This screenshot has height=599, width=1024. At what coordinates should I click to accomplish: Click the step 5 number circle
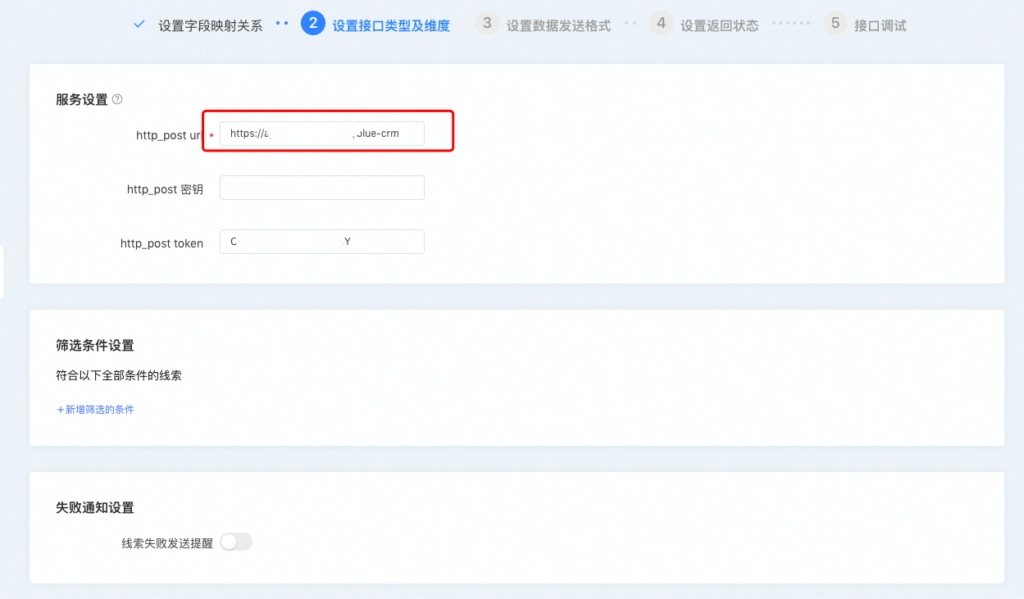pyautogui.click(x=835, y=24)
